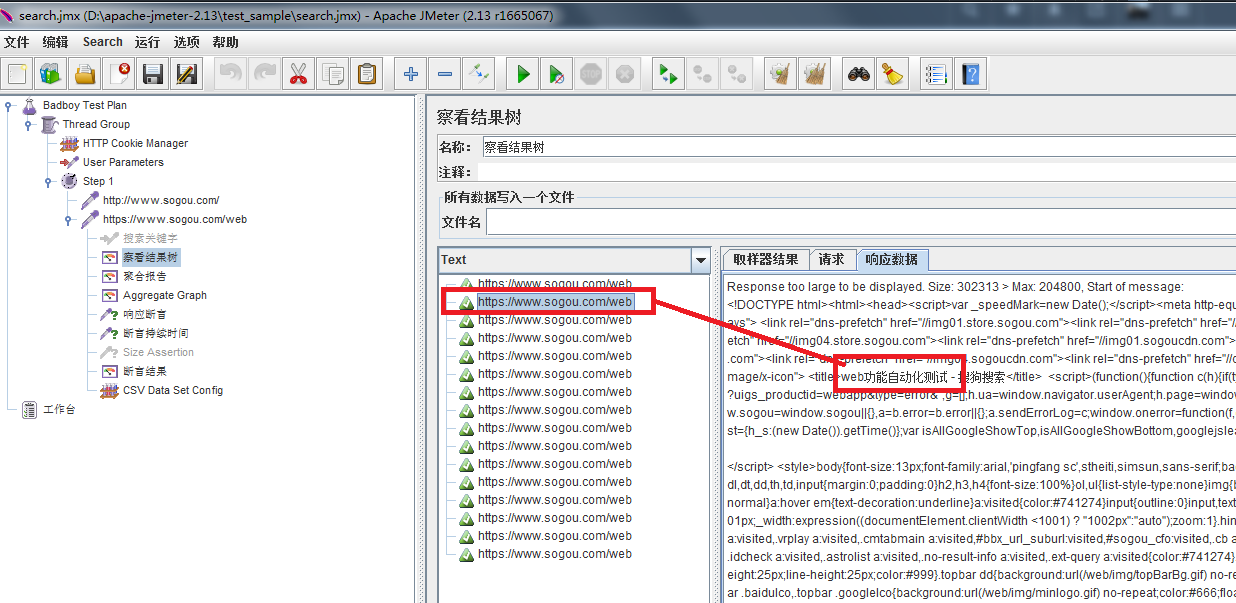Select https://www.sogou.com/web sampler in test plan tree

pyautogui.click(x=175, y=219)
